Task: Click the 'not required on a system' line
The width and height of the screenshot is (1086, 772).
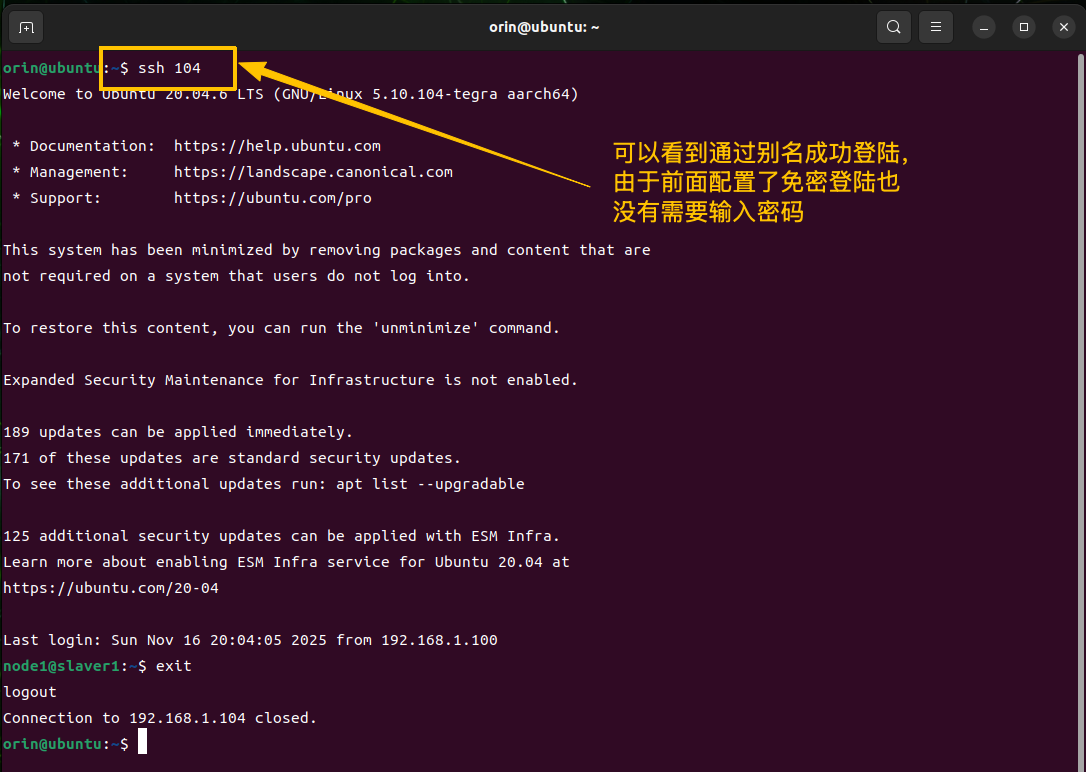Action: (236, 276)
